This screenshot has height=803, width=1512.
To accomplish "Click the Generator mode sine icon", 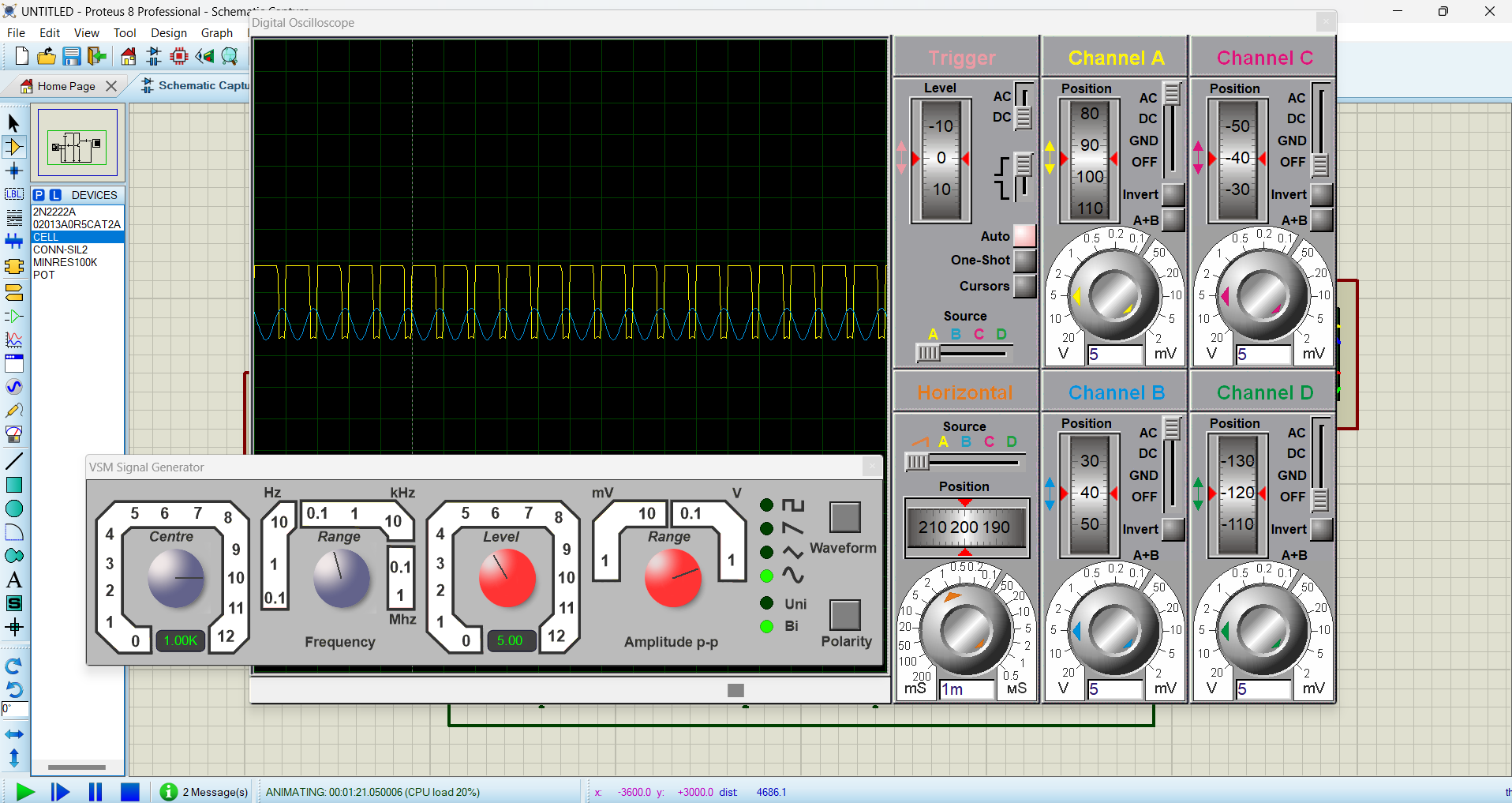I will (x=14, y=387).
